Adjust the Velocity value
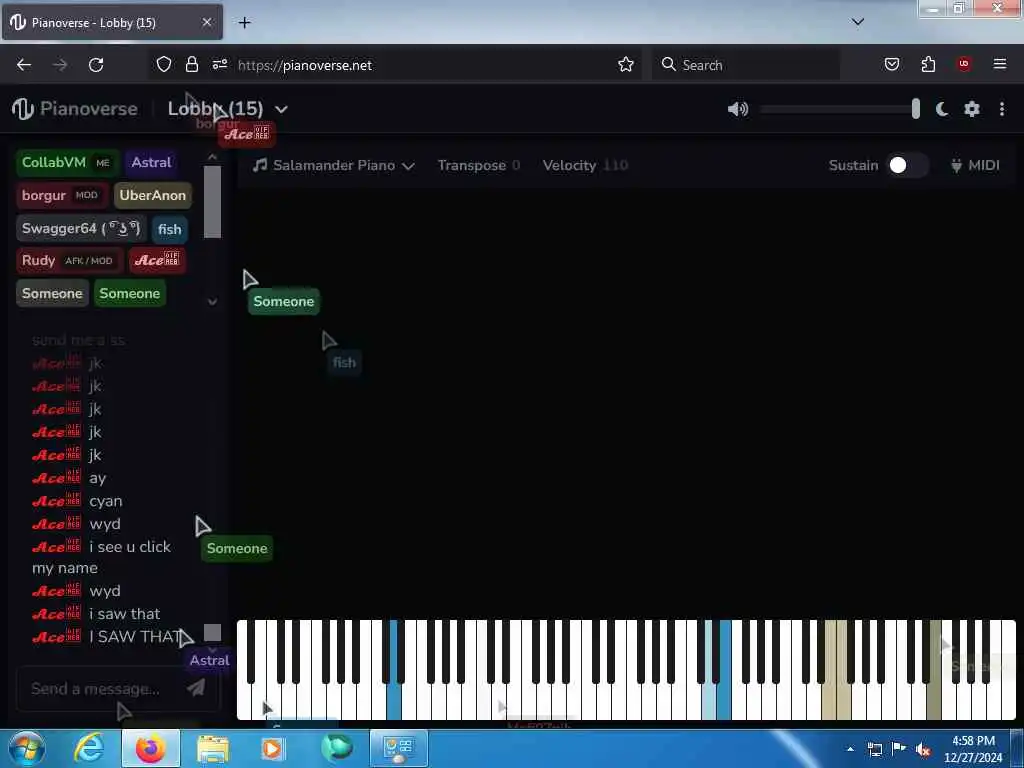This screenshot has width=1024, height=768. click(x=585, y=165)
